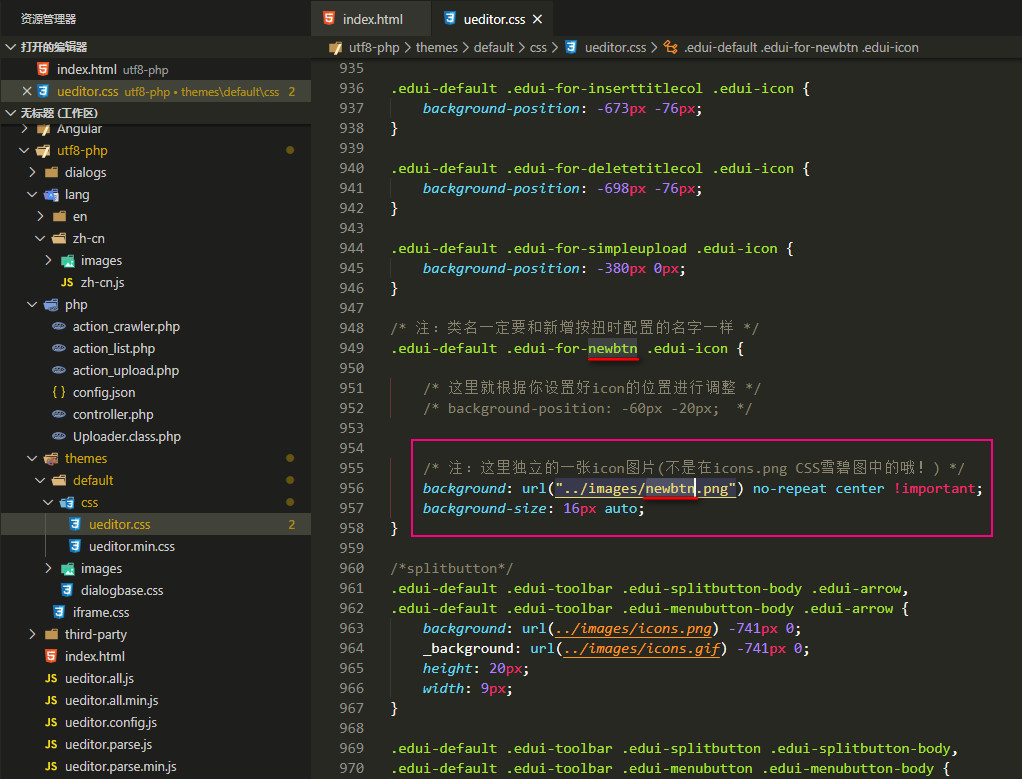Click the CSS icon beside iframe.css
This screenshot has height=779, width=1022.
[x=60, y=613]
